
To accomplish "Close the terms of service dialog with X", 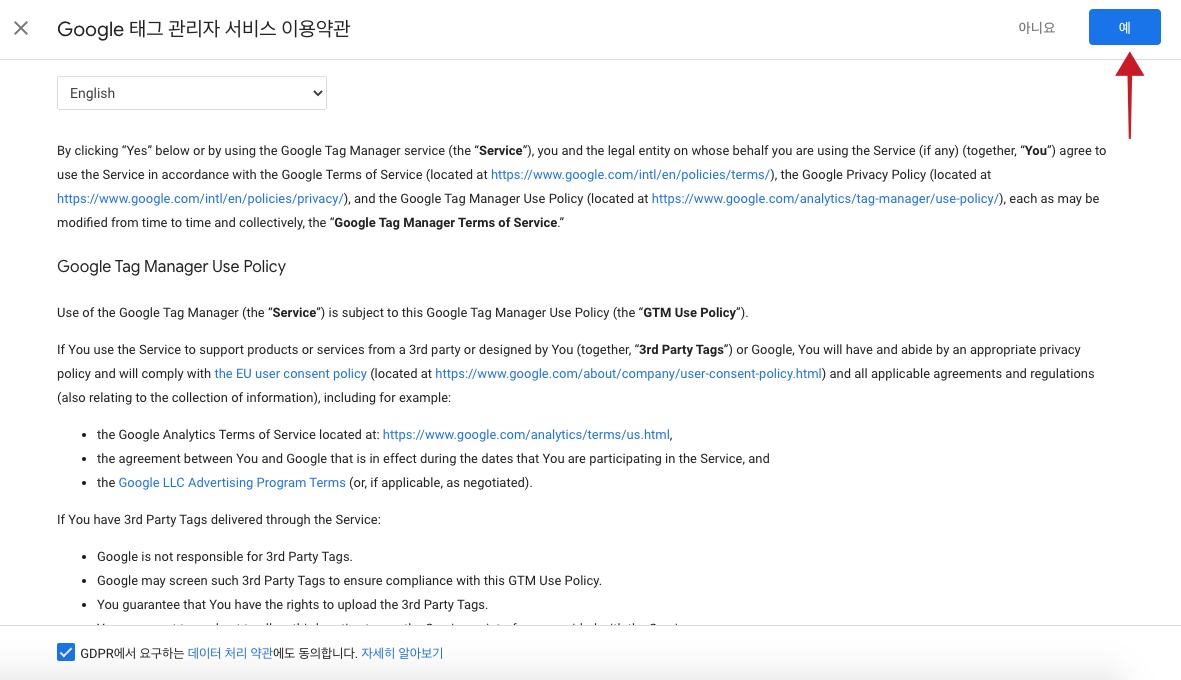I will (21, 29).
